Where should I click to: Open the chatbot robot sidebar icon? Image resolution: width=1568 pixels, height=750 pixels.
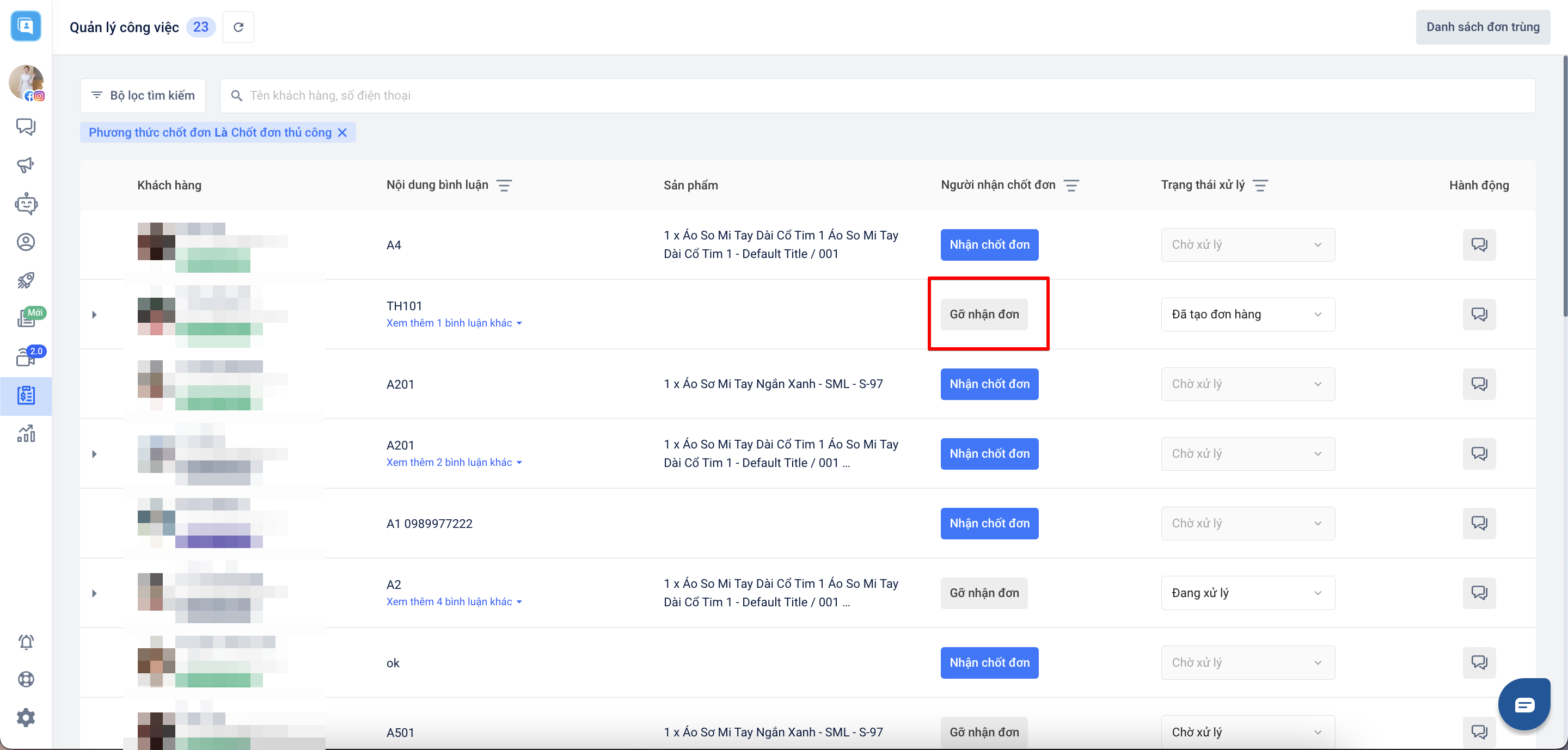(26, 204)
